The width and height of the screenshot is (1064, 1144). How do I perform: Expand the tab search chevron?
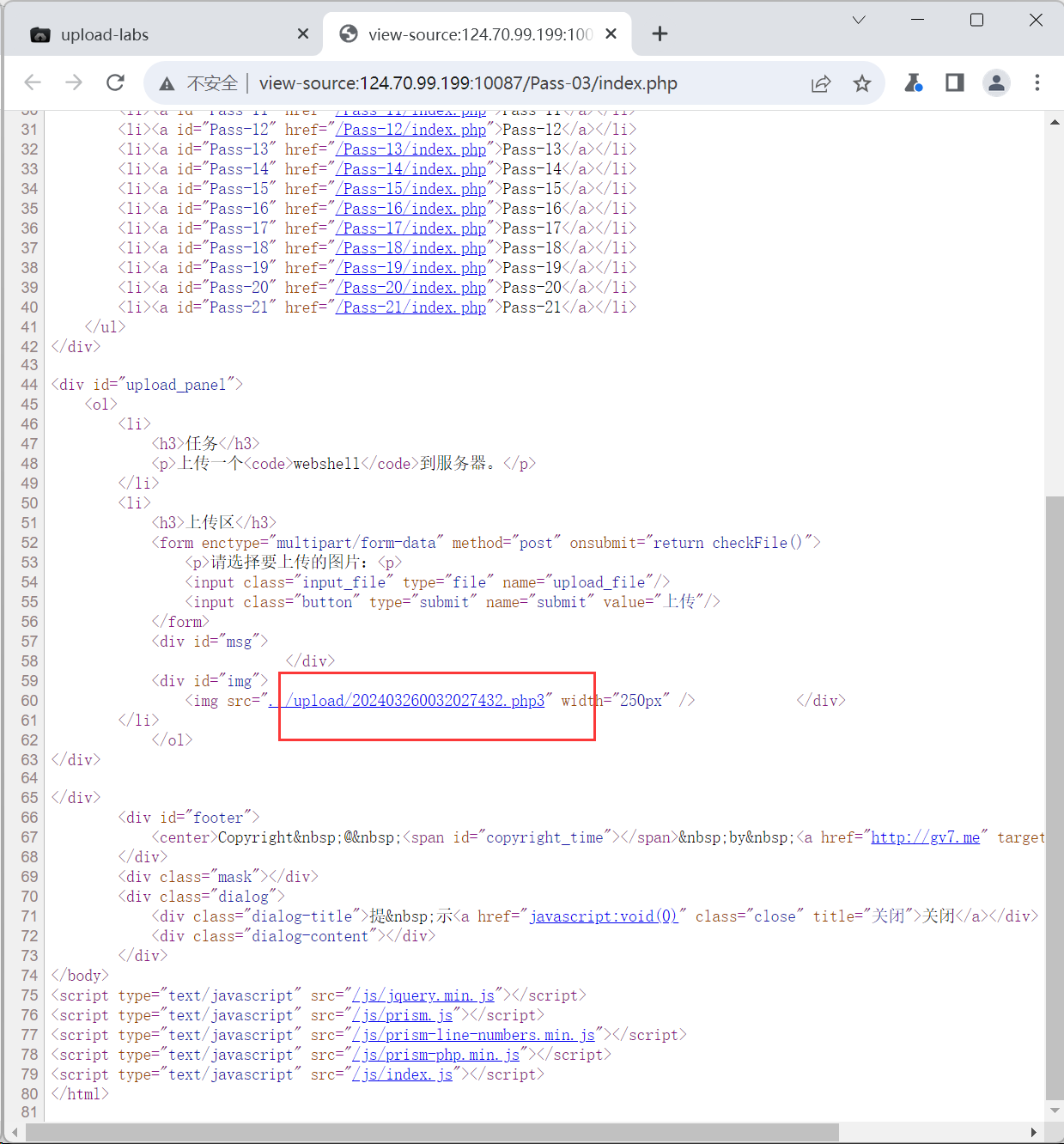point(859,20)
